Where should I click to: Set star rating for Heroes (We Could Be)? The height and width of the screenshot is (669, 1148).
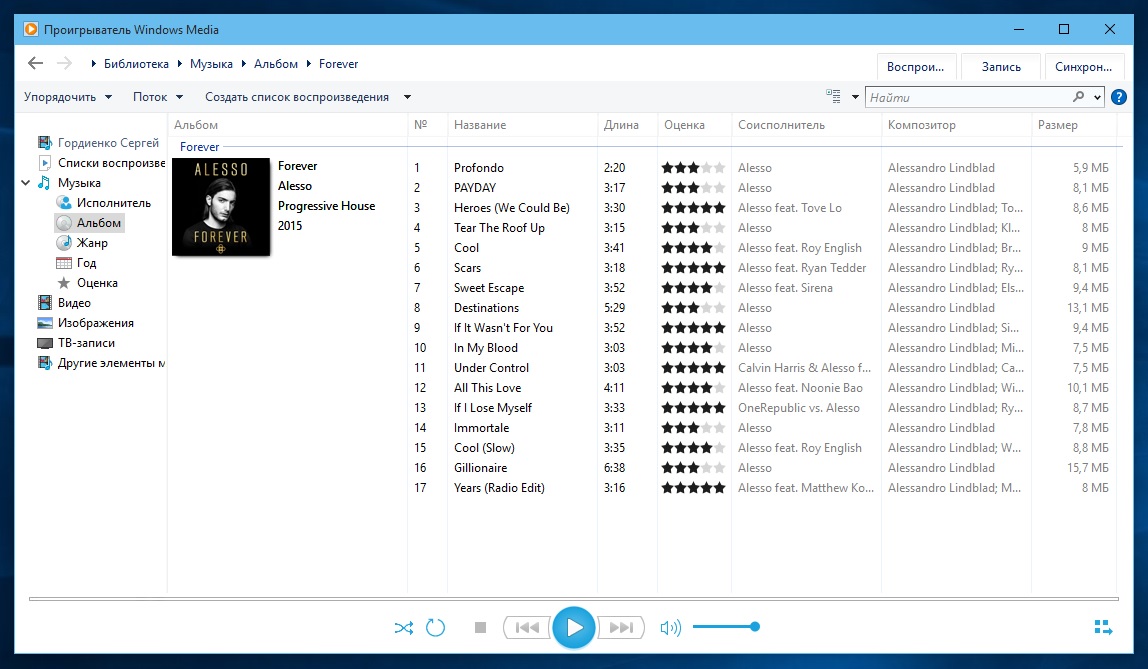point(693,208)
